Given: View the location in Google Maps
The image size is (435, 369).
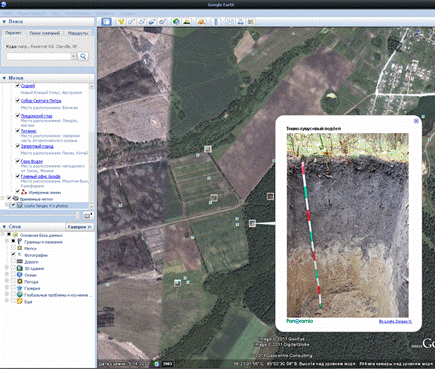Looking at the screenshot, I should (x=251, y=22).
